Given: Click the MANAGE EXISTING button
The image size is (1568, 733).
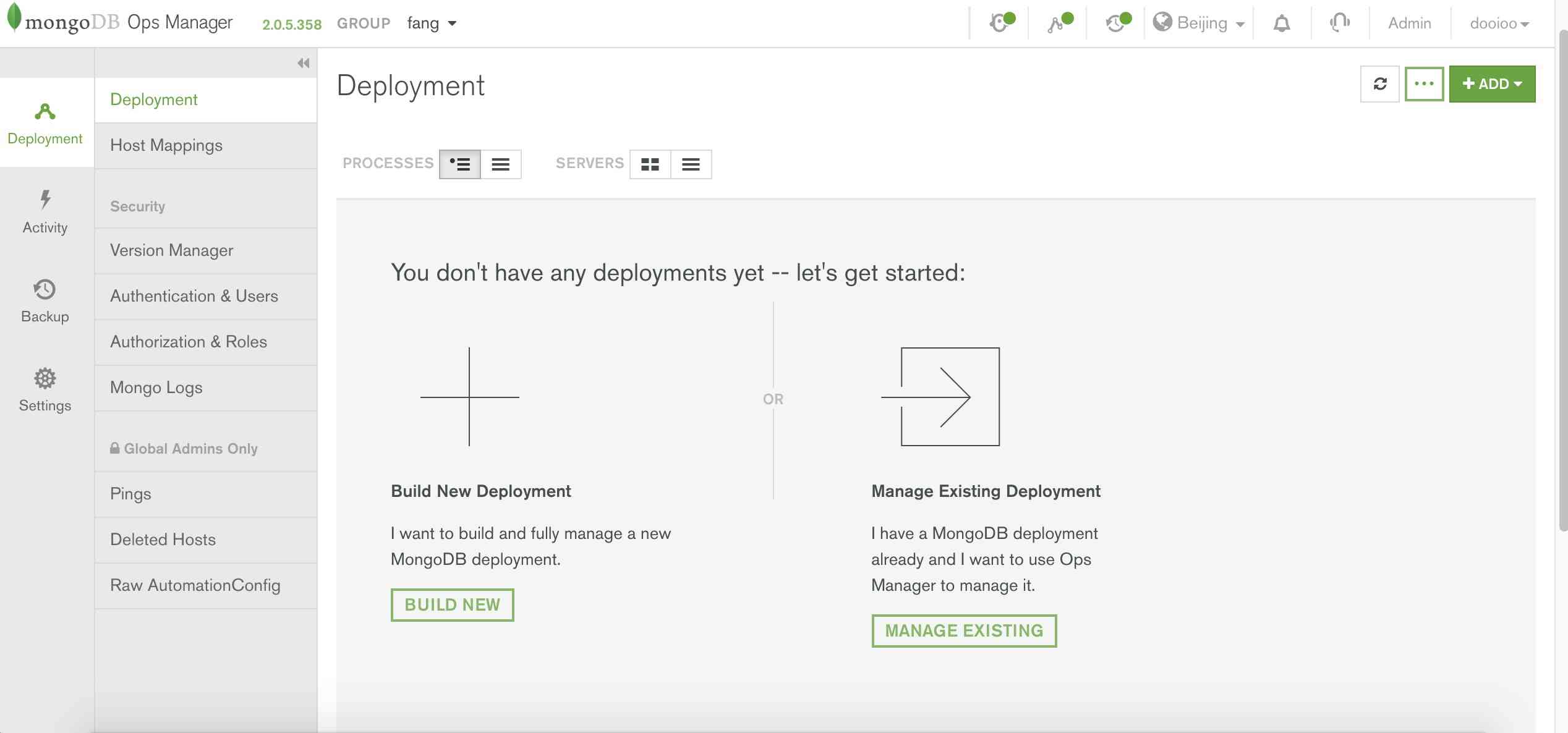Looking at the screenshot, I should (x=964, y=630).
